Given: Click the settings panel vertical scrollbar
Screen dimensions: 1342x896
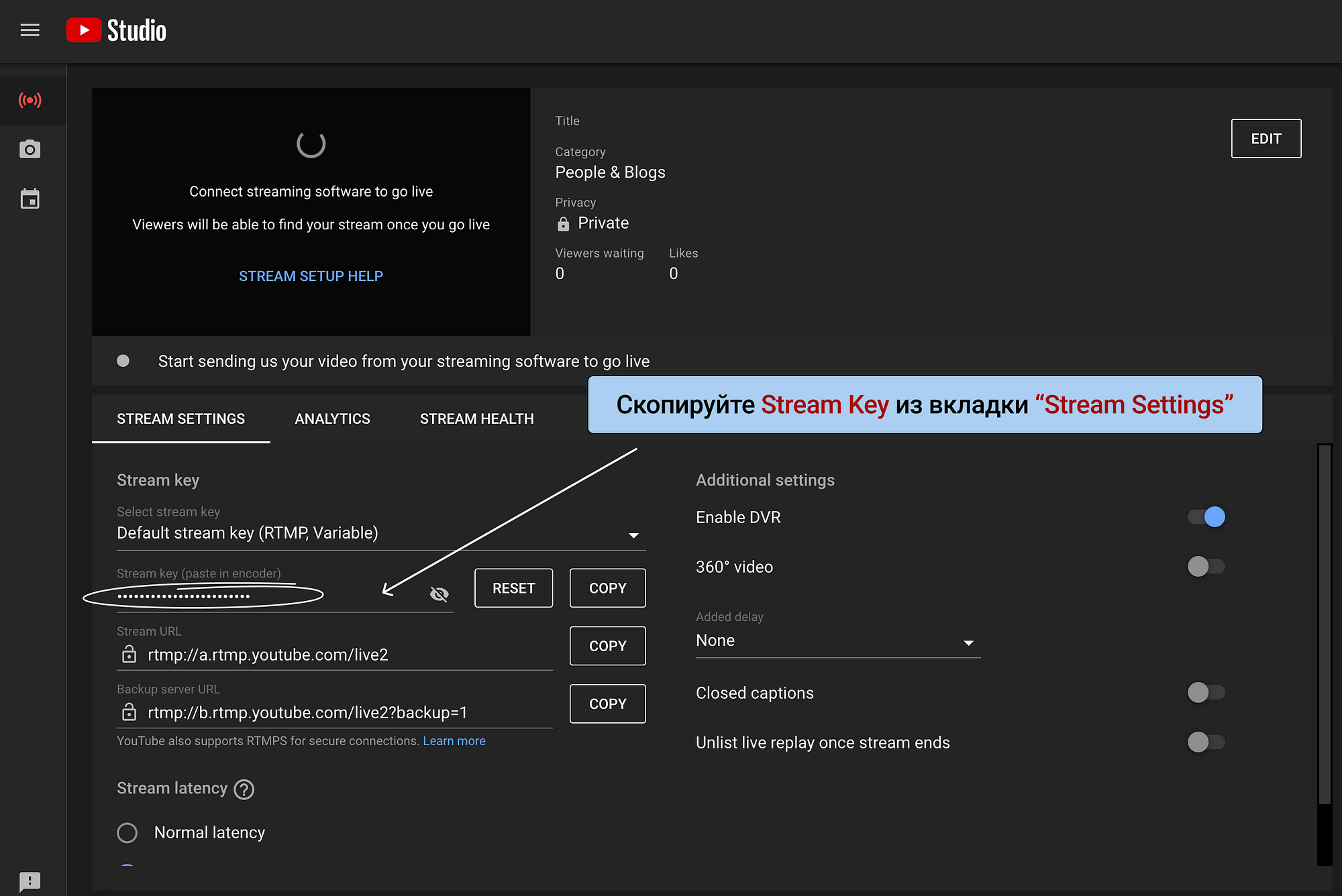Looking at the screenshot, I should [x=1325, y=624].
